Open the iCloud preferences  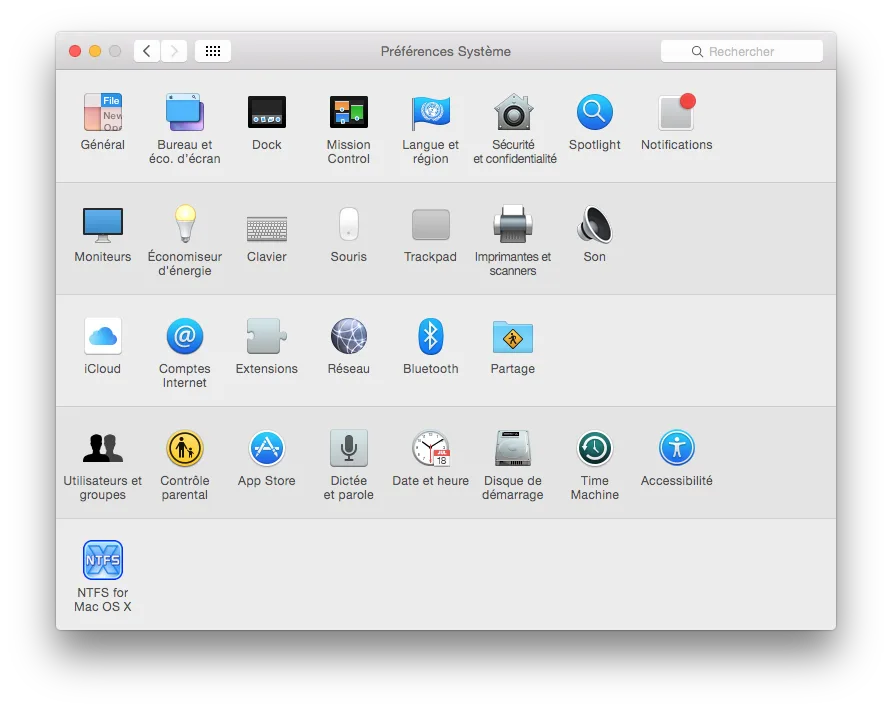103,336
